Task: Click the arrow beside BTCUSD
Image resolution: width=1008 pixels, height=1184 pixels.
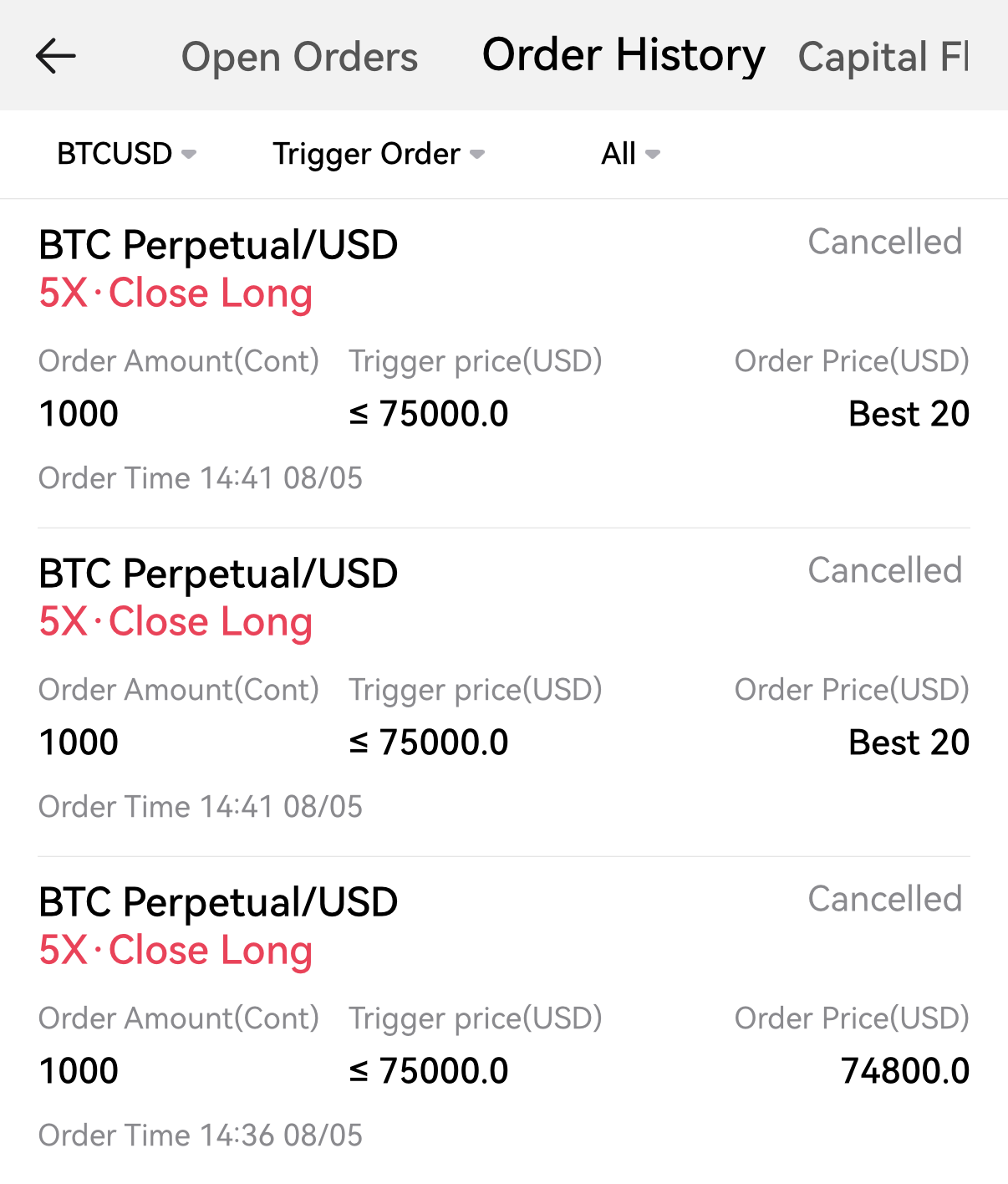Action: coord(190,154)
